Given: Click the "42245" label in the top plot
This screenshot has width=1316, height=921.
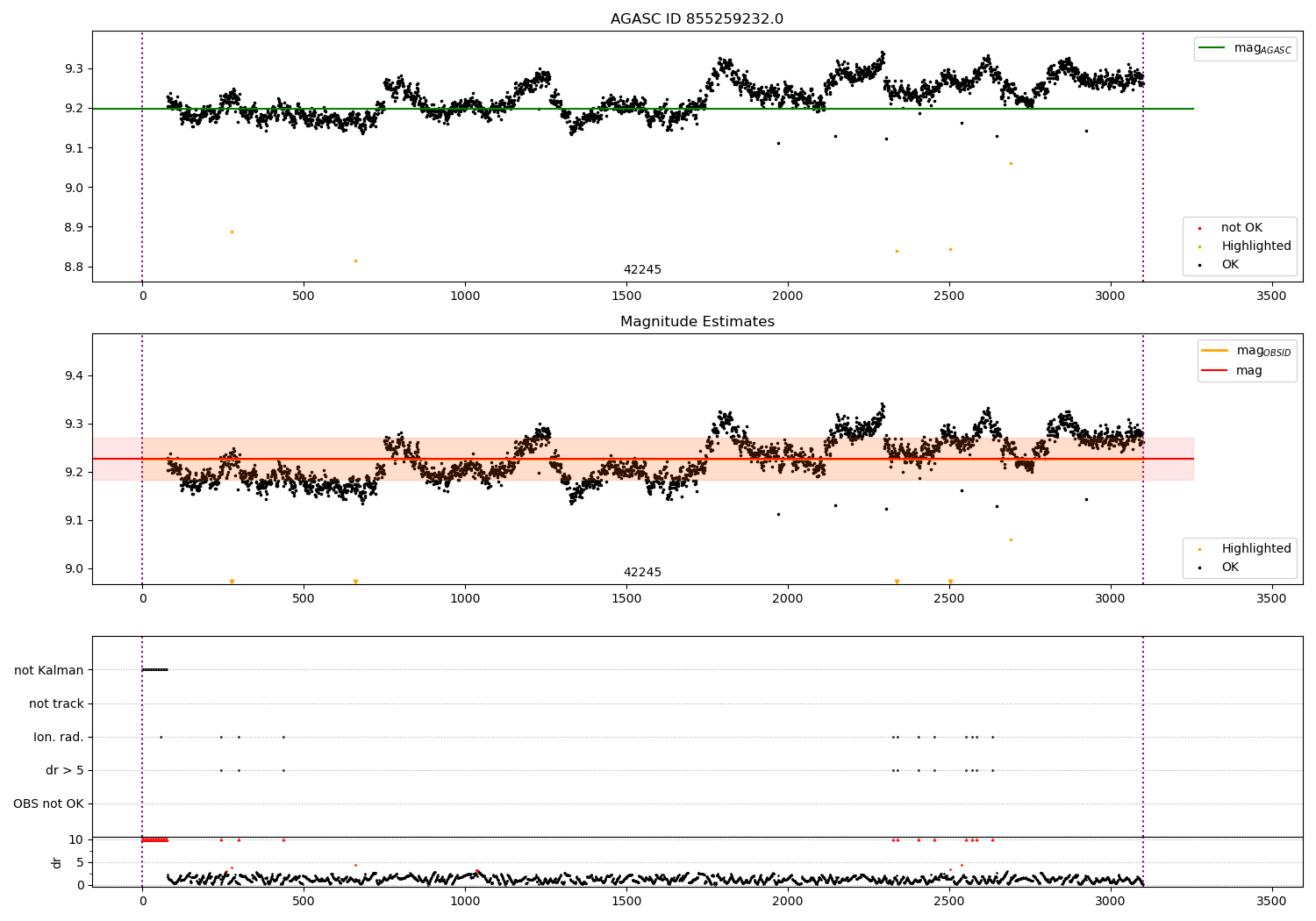Looking at the screenshot, I should 642,270.
